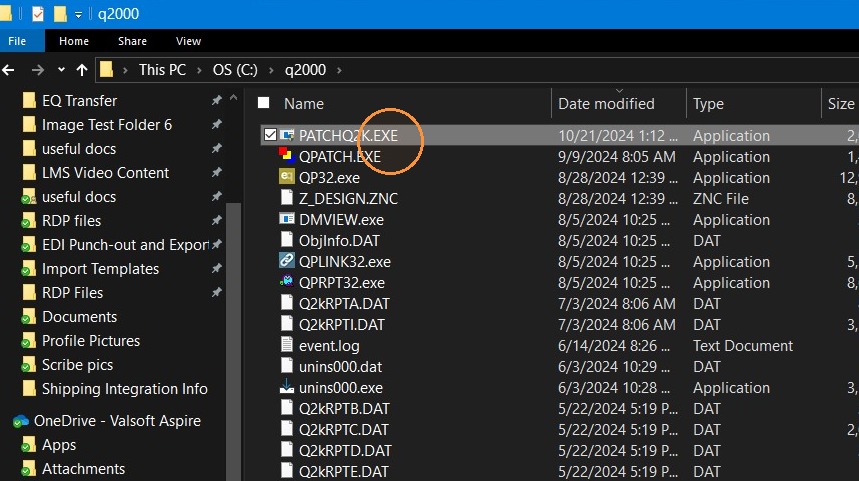This screenshot has height=481, width=859.
Task: Open the Share ribbon tab
Action: point(132,41)
